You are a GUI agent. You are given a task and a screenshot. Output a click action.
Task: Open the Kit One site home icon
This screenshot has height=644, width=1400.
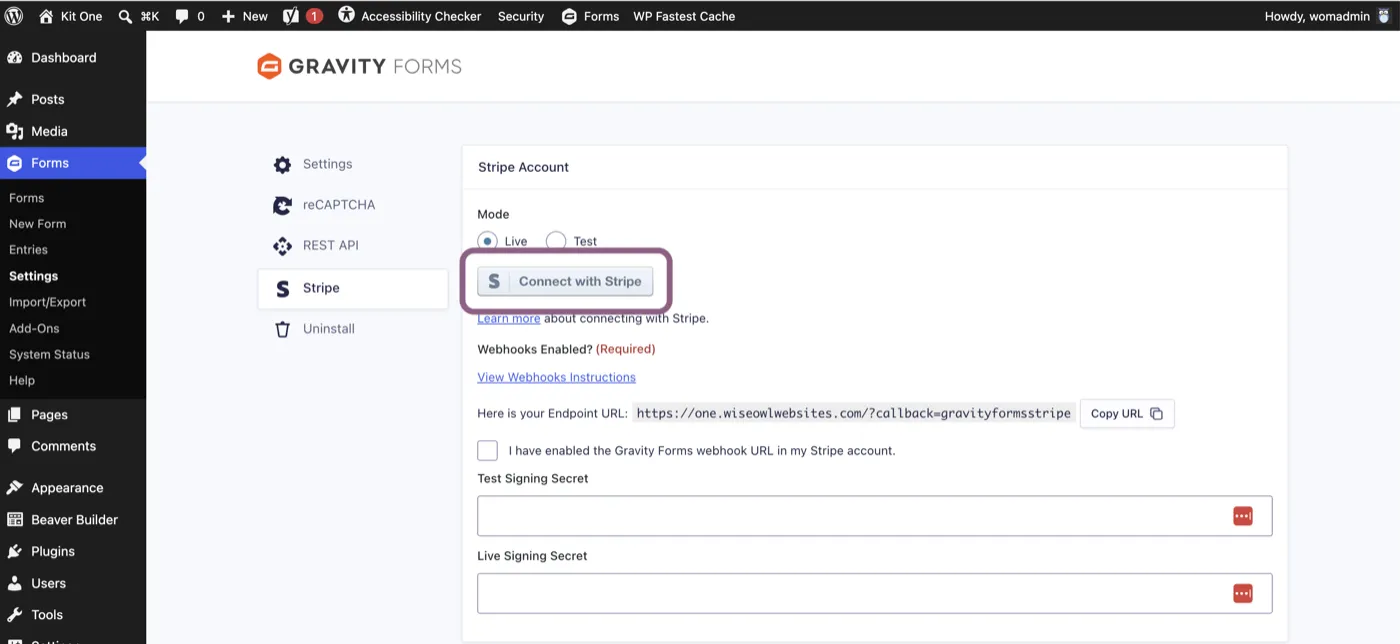tap(46, 16)
